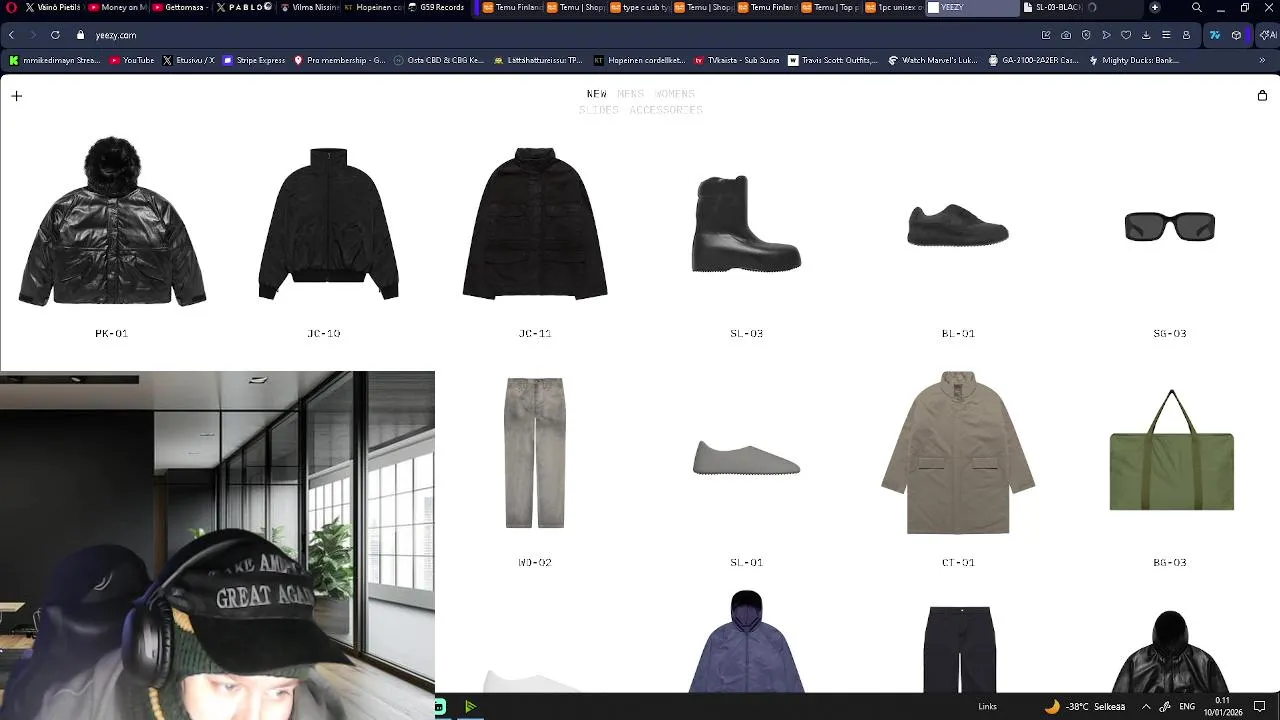Open the YouTube bookmark
The image size is (1280, 720).
point(132,60)
